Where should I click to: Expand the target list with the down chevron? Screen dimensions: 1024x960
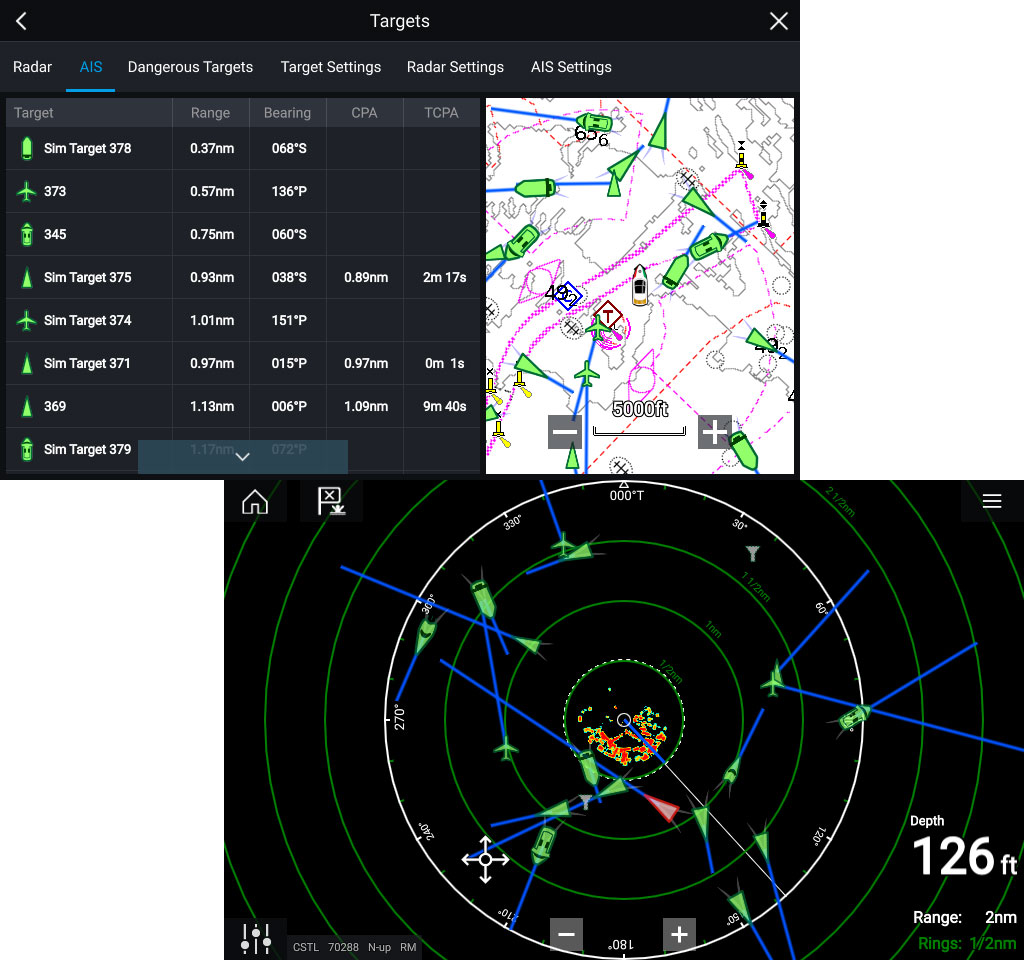click(242, 456)
